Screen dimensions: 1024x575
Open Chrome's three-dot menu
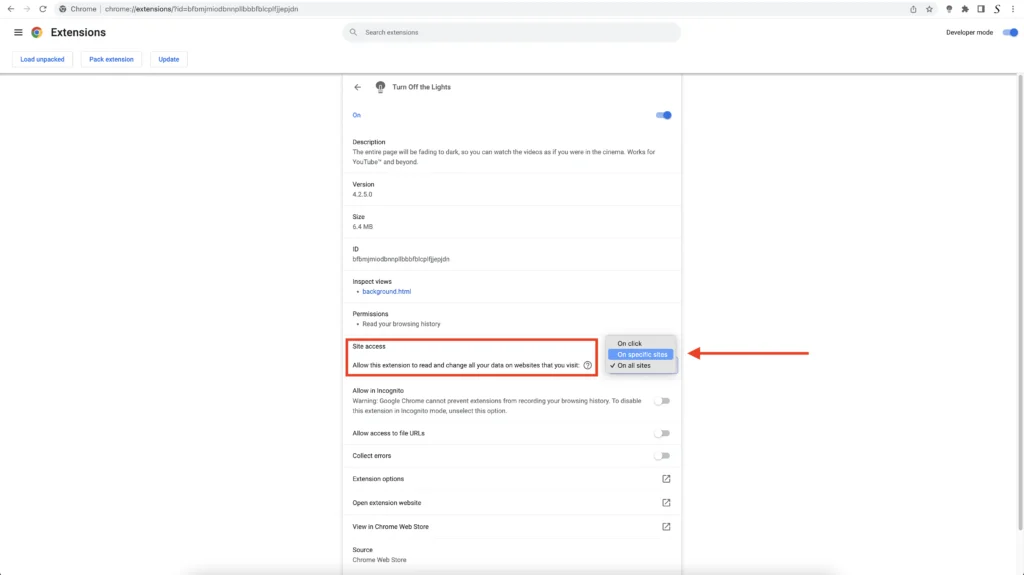1013,9
